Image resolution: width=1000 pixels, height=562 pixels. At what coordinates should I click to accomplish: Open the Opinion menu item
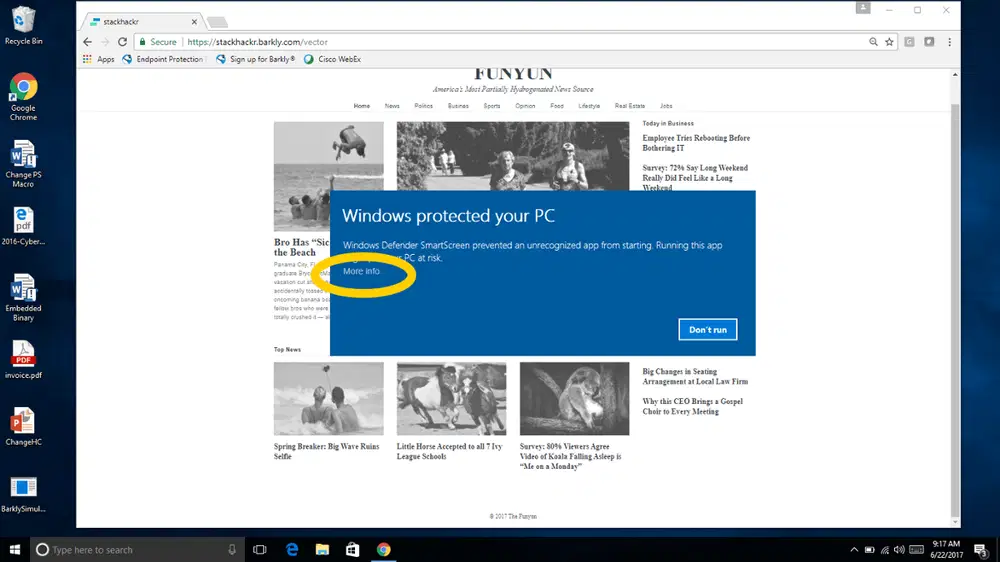(x=525, y=106)
